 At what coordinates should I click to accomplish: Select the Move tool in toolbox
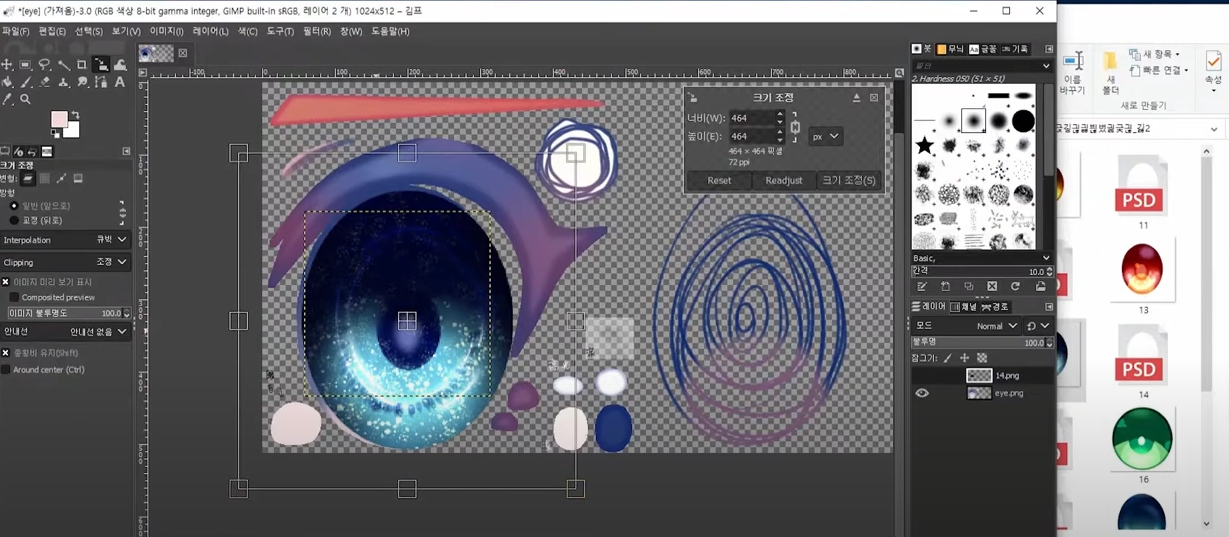pos(7,65)
